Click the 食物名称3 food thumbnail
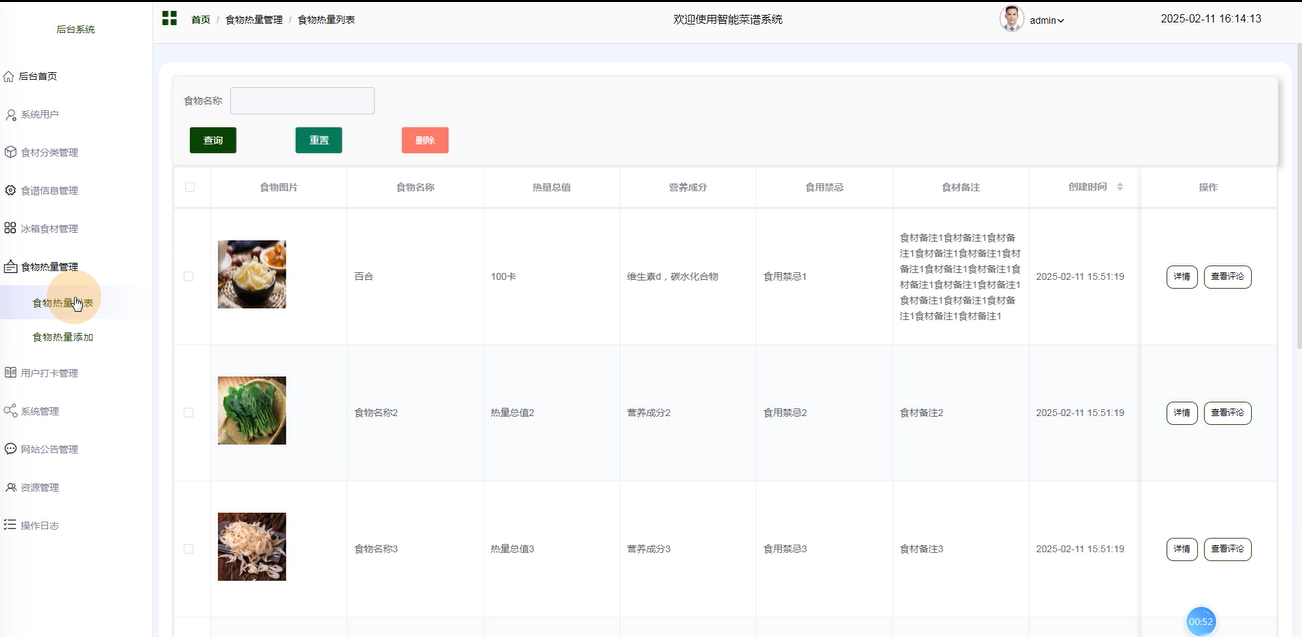The image size is (1302, 637). click(x=252, y=547)
